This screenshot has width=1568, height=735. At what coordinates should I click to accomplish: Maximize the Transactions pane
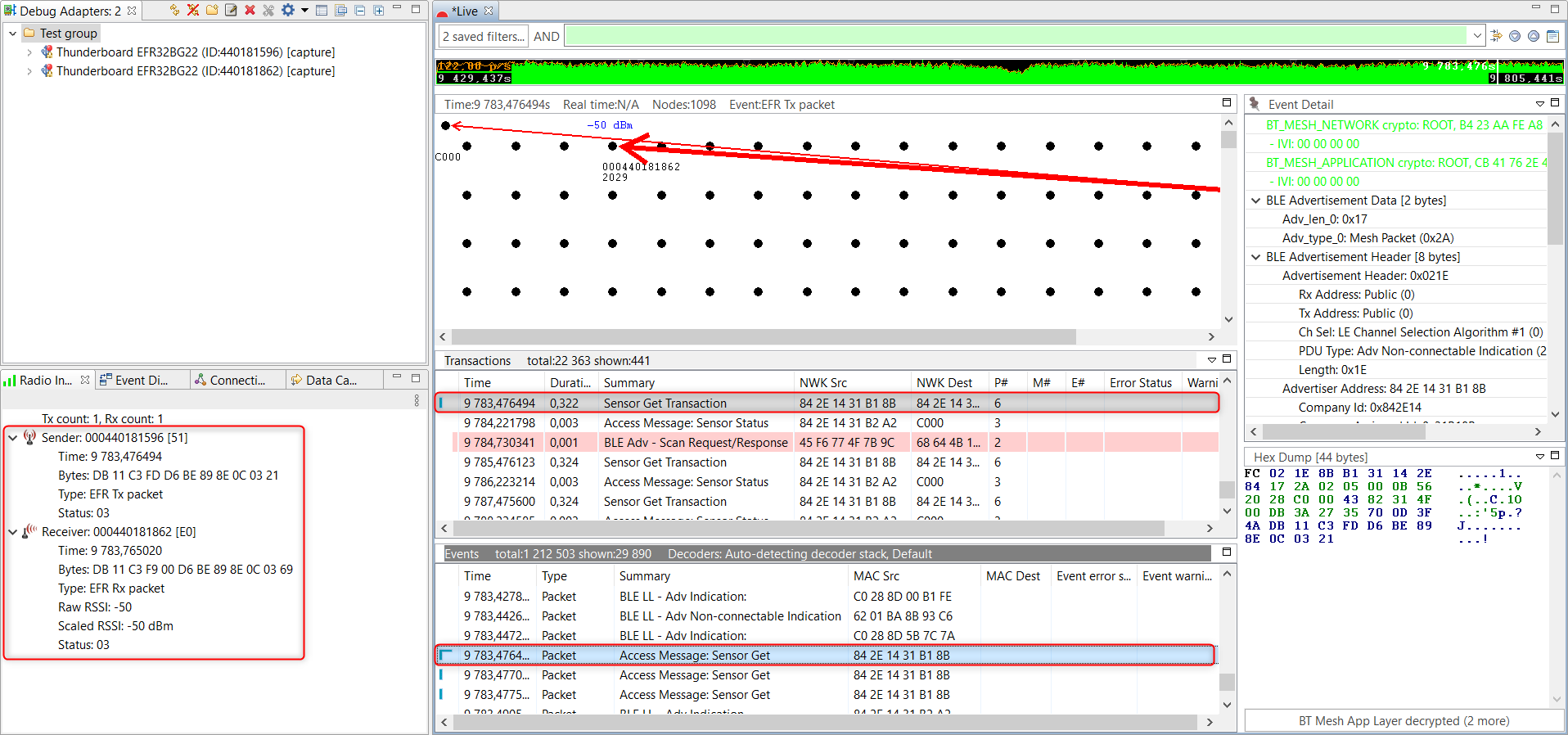1227,359
